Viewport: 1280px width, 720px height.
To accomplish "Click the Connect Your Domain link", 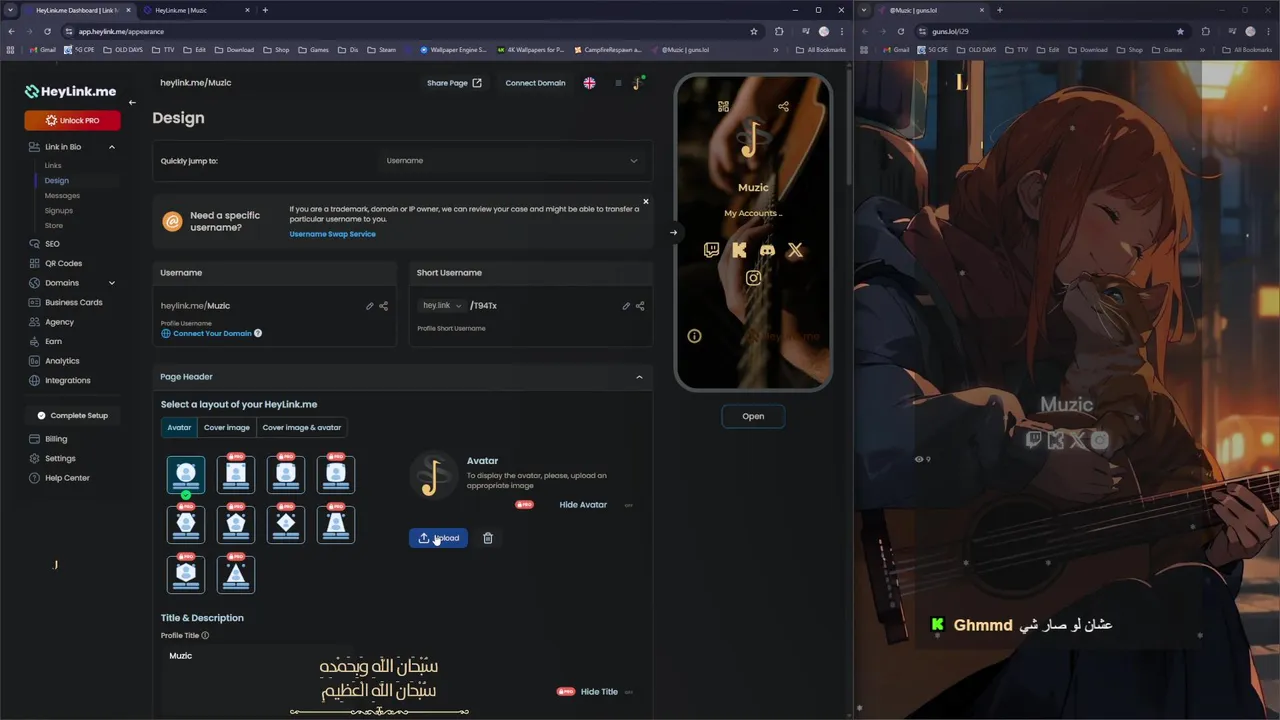I will click(212, 333).
